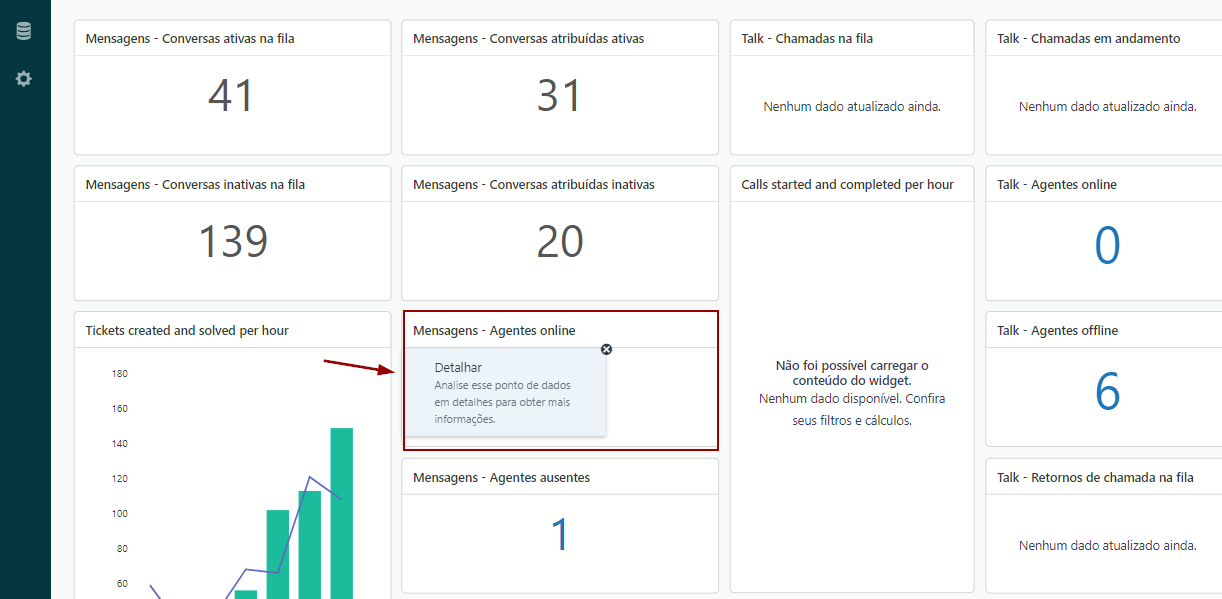Click the 20 assigned inactive conversations value
The height and width of the screenshot is (599, 1222).
point(559,242)
